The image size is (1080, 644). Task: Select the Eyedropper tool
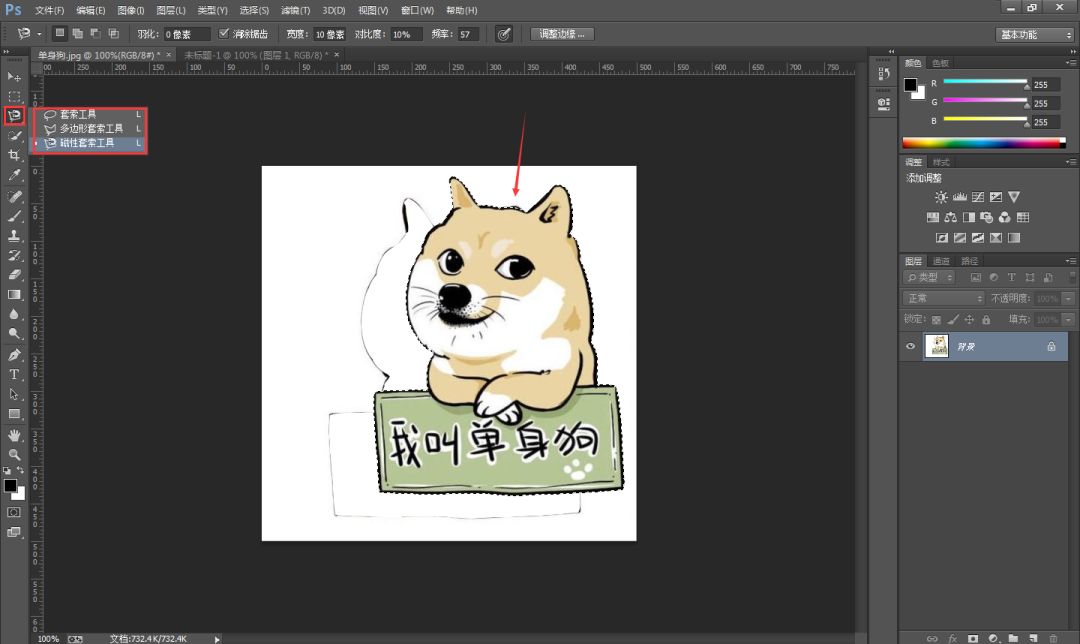14,175
